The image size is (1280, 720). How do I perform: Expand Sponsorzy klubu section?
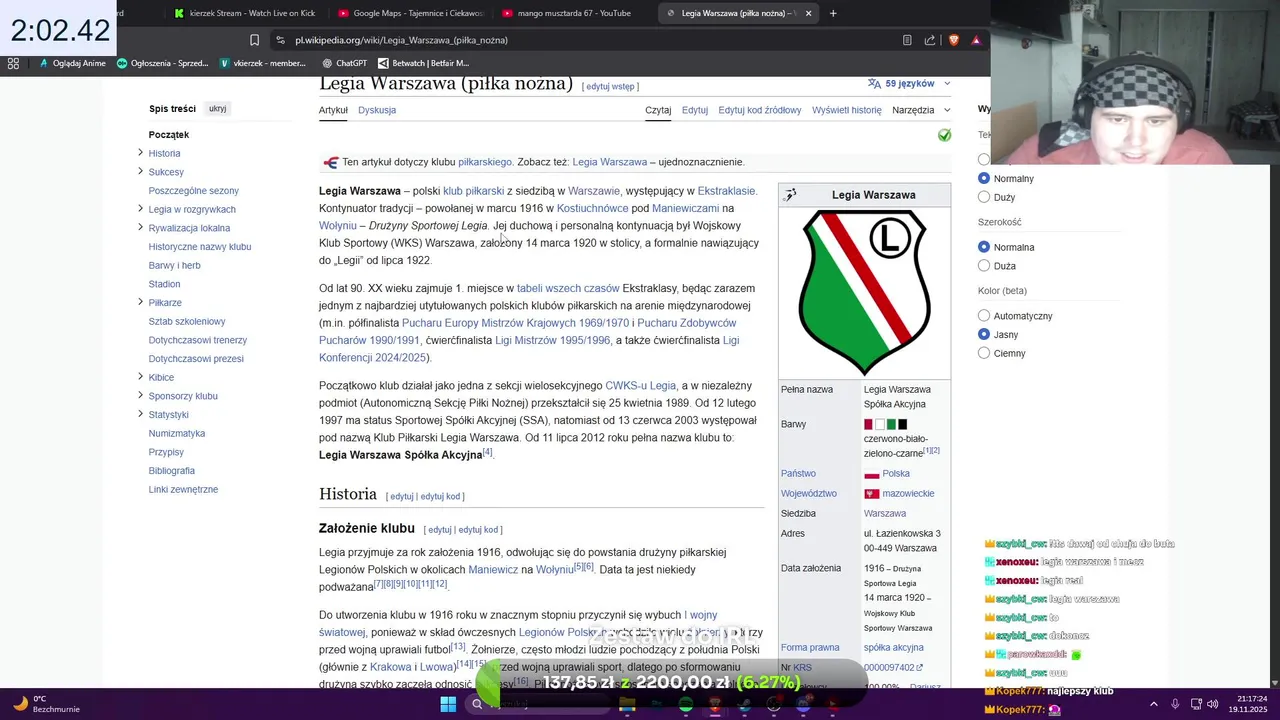click(x=140, y=395)
